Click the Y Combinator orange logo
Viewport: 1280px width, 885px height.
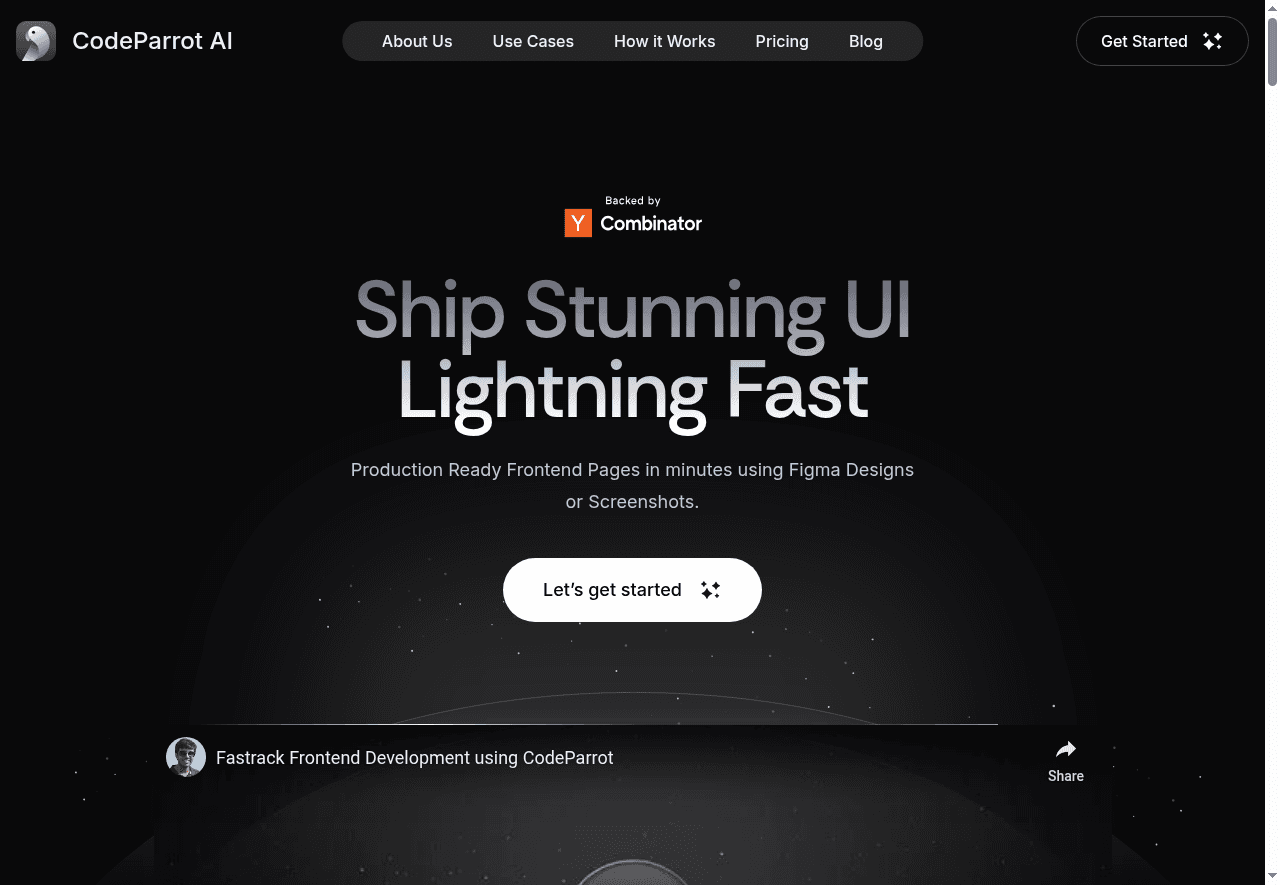pyautogui.click(x=578, y=223)
